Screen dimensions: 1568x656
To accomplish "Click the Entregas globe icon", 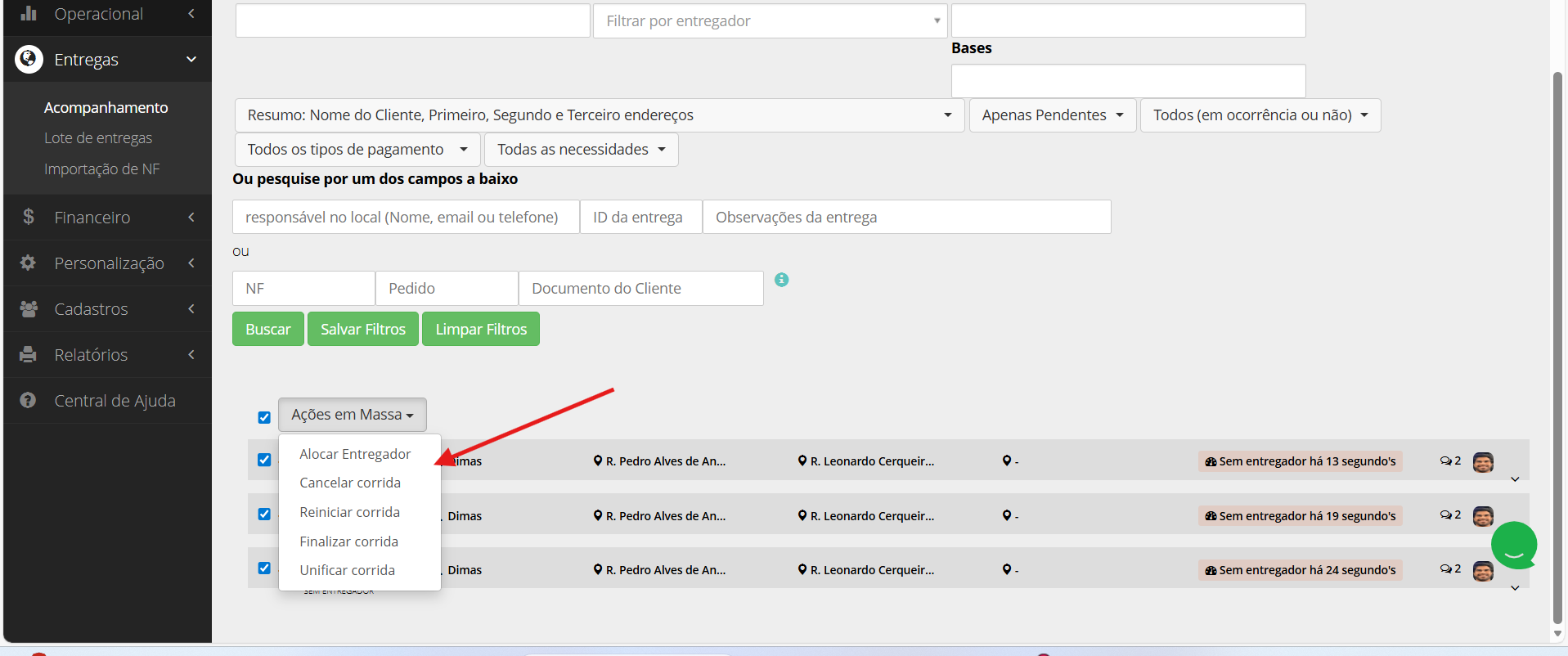I will [x=29, y=59].
